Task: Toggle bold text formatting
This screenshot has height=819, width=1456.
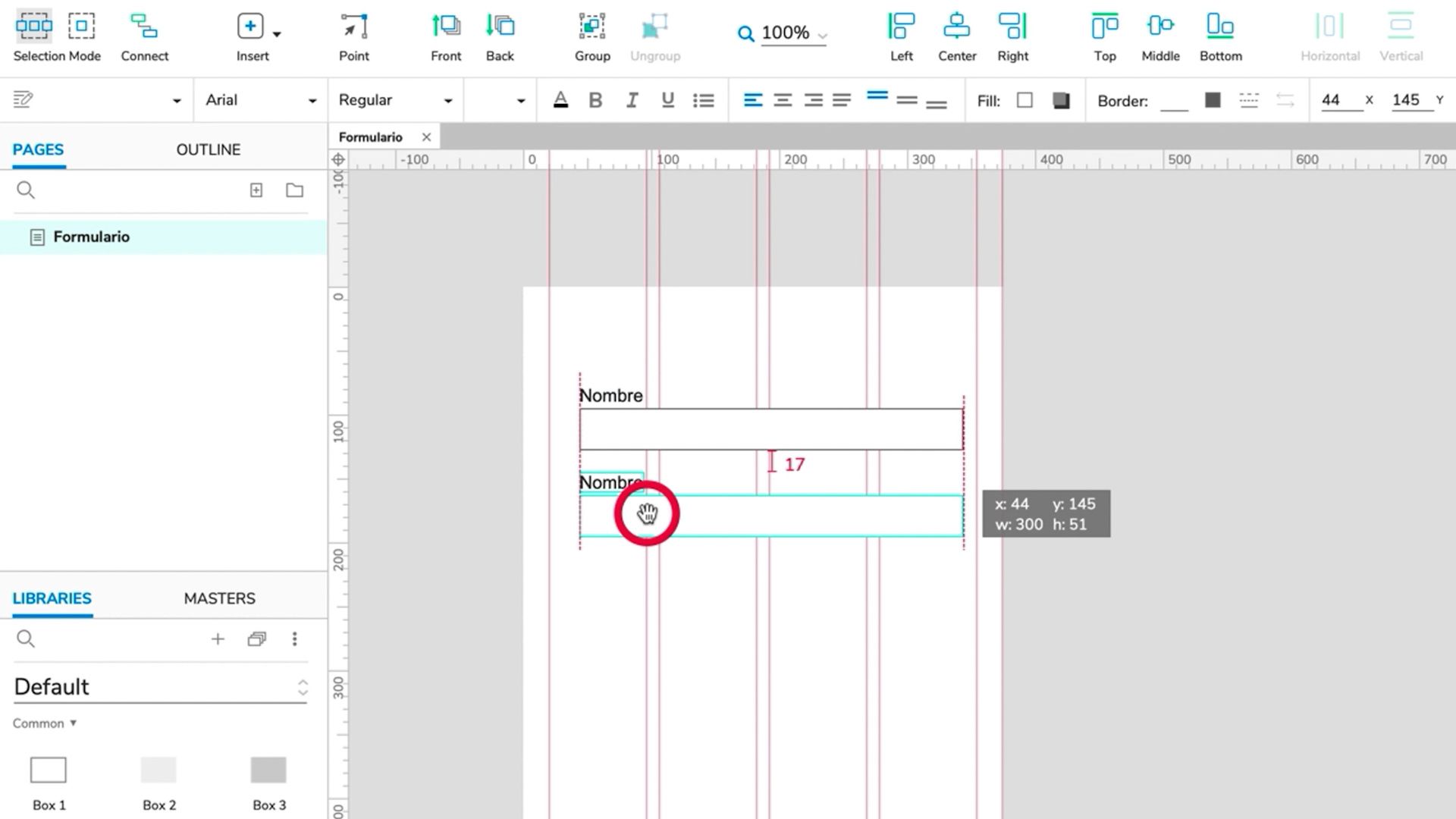Action: pos(595,100)
